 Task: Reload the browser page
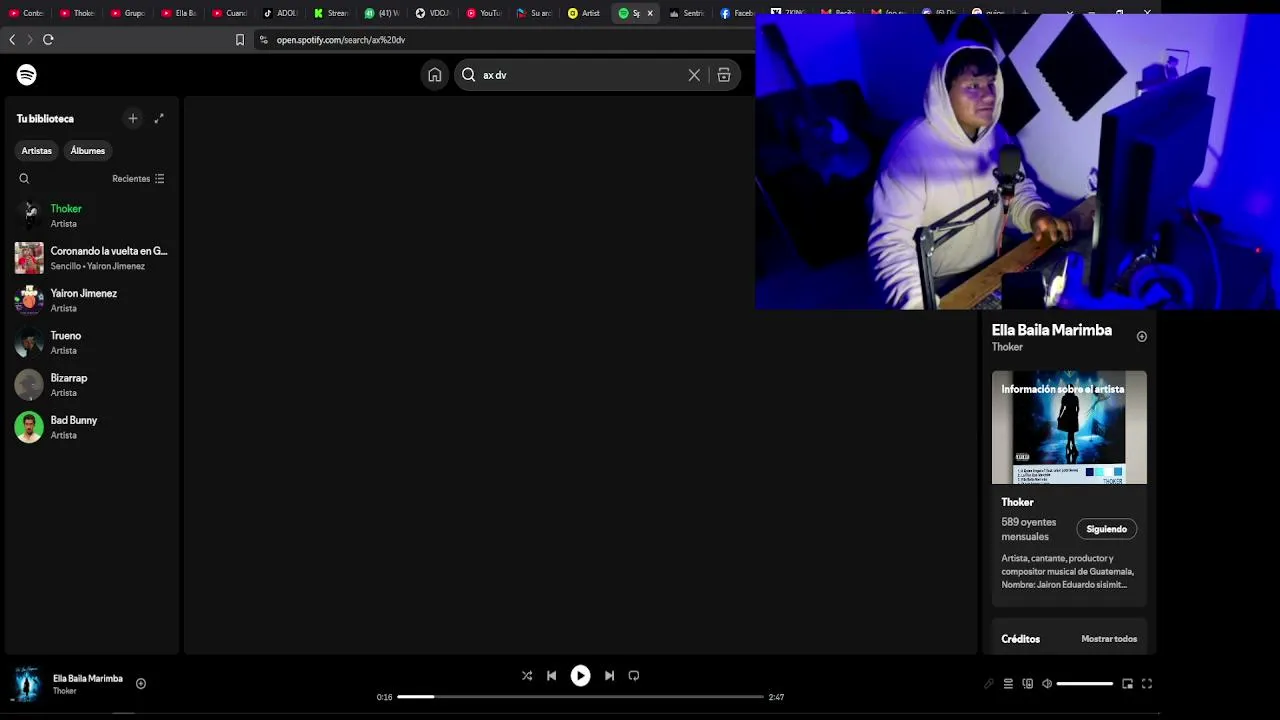tap(48, 40)
